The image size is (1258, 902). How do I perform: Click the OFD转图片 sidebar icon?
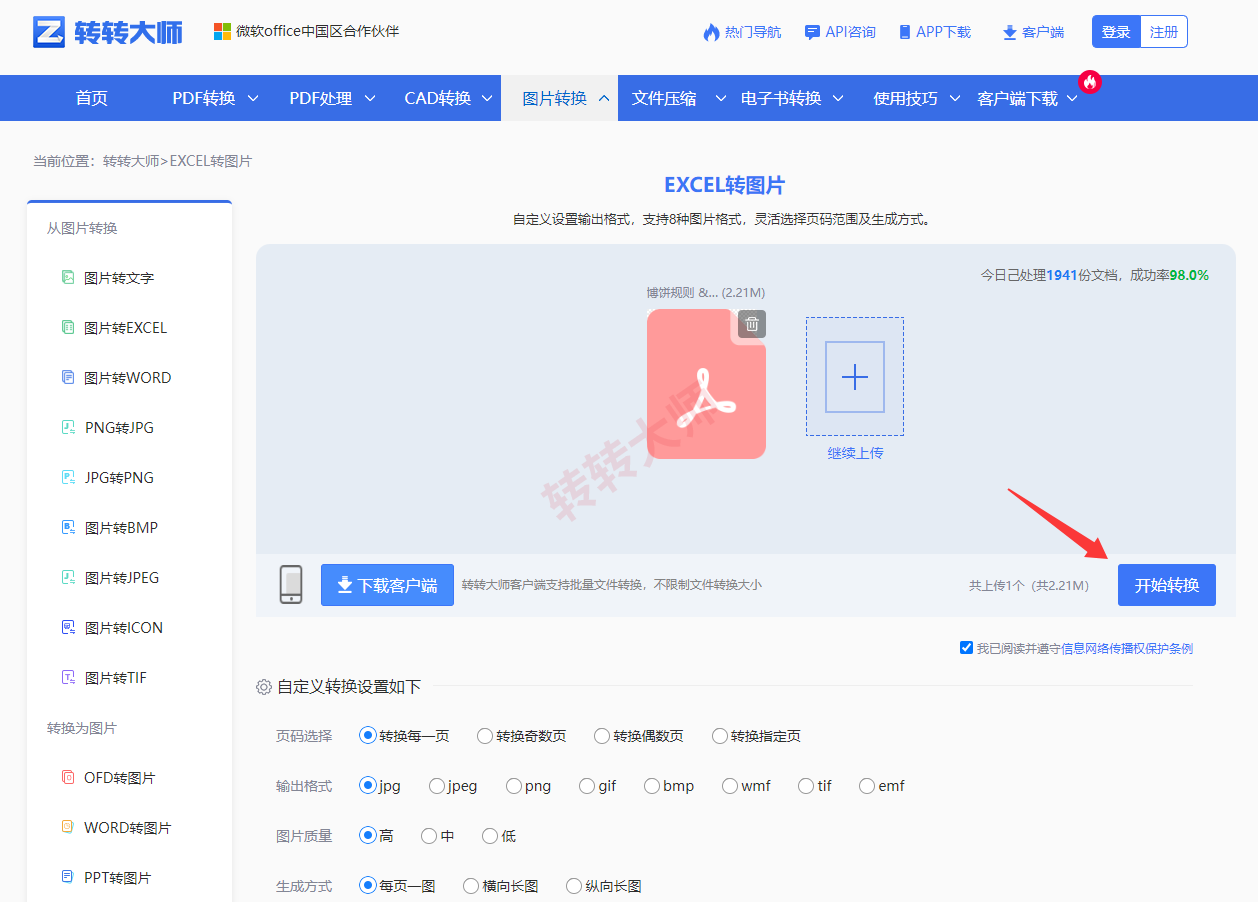click(x=68, y=777)
